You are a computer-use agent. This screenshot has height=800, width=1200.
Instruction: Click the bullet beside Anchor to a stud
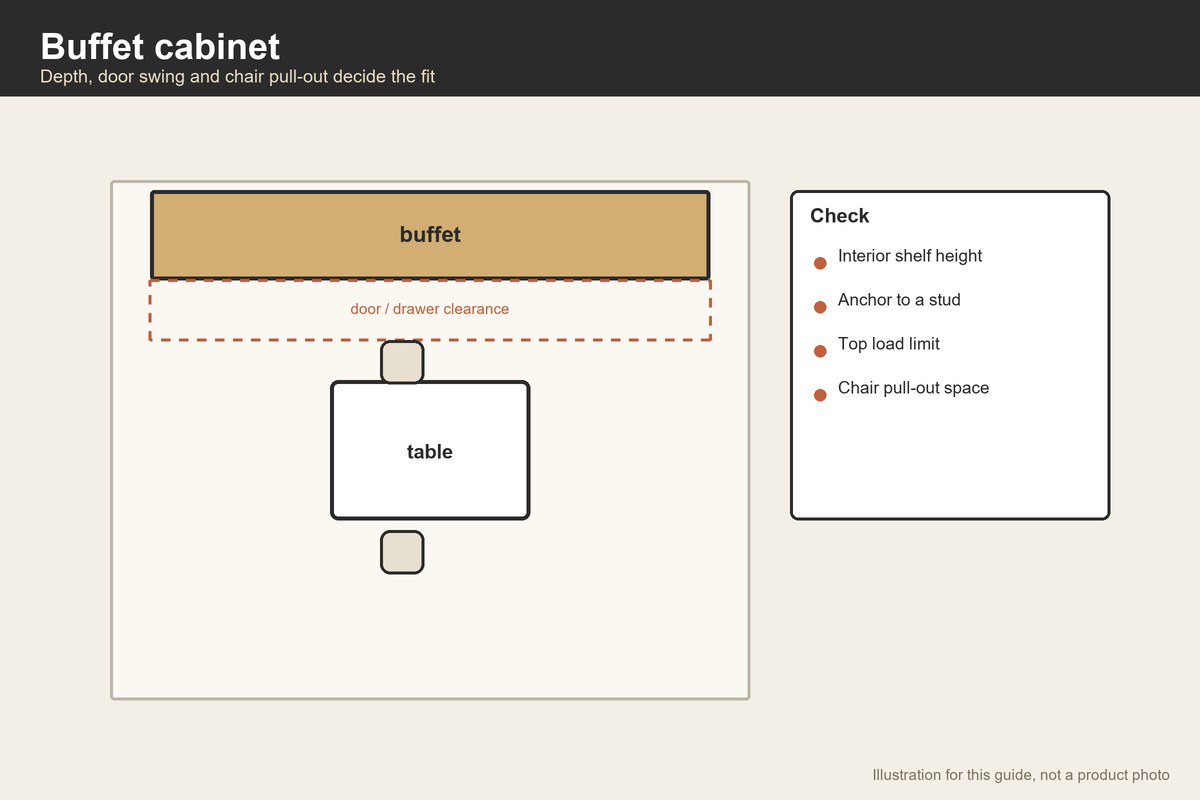pyautogui.click(x=820, y=307)
